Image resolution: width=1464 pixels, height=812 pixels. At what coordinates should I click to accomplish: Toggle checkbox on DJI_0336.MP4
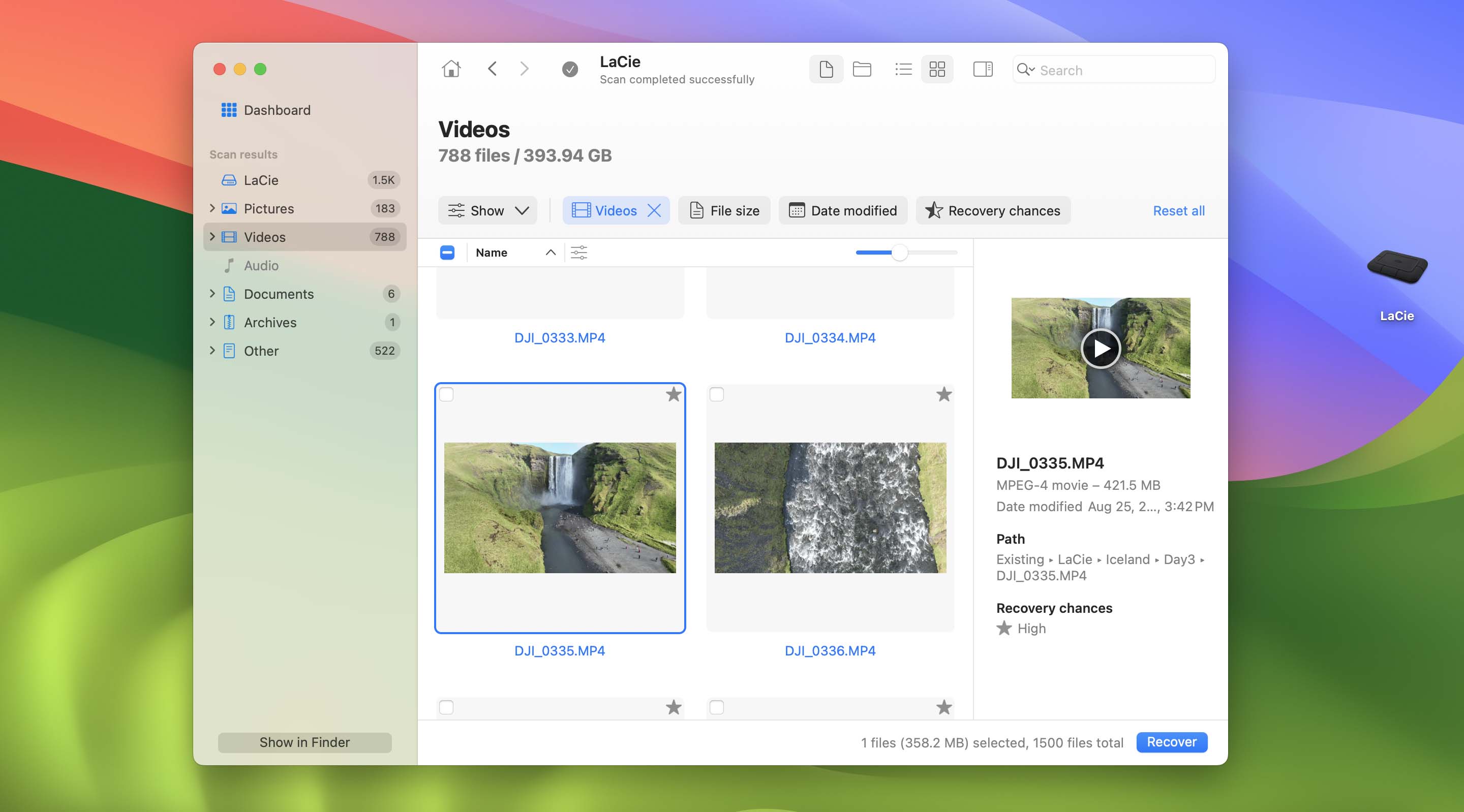716,394
